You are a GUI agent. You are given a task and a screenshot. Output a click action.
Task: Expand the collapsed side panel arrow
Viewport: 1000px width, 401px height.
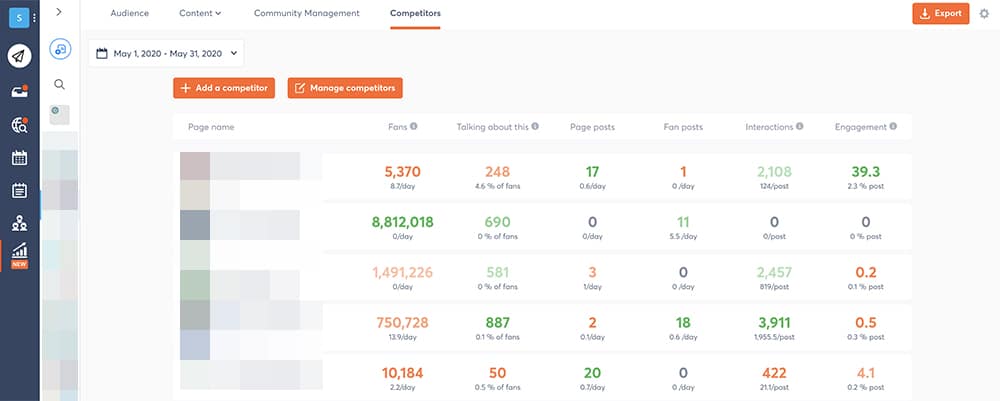click(x=59, y=12)
